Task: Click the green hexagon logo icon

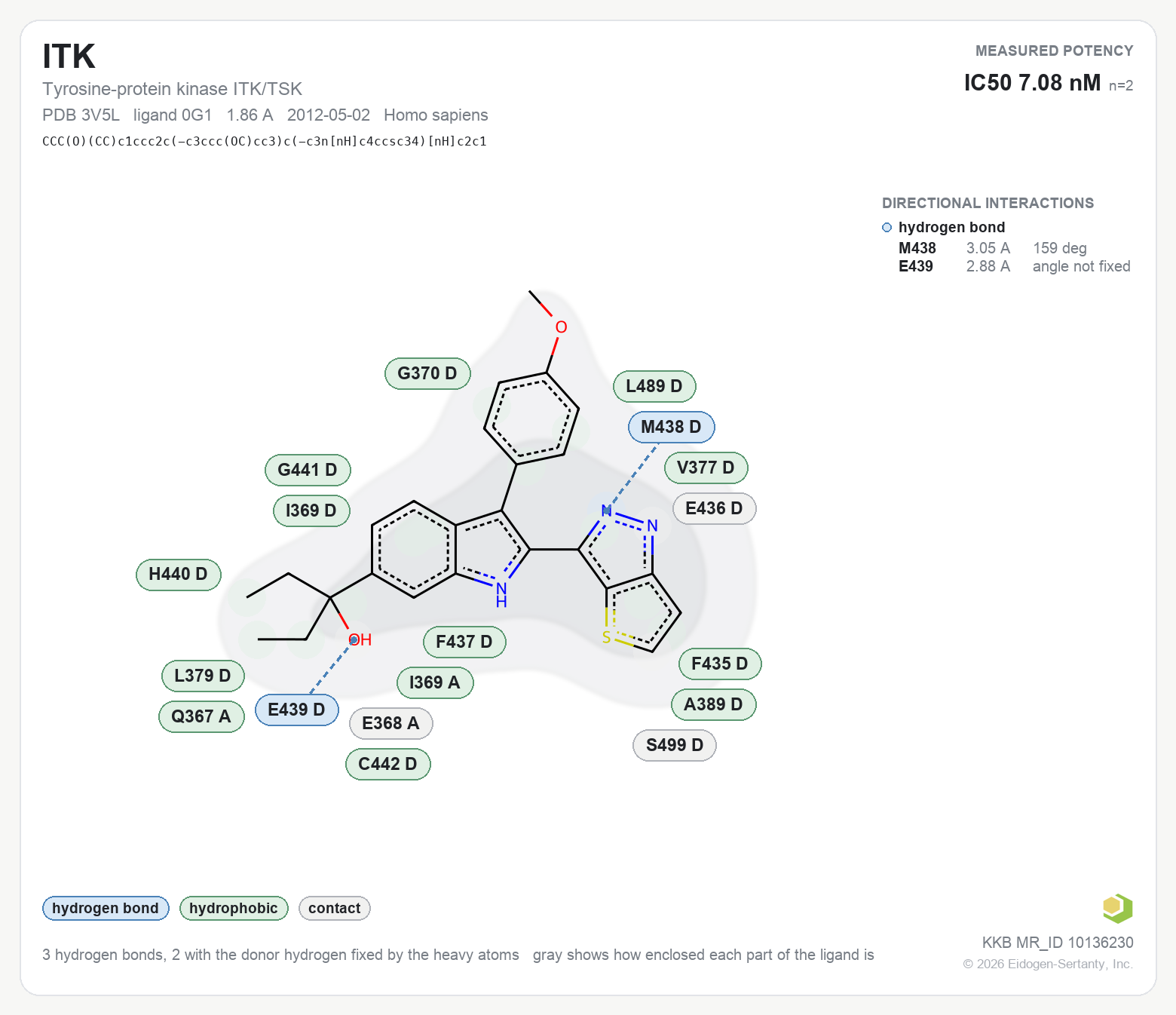Action: pyautogui.click(x=1117, y=908)
